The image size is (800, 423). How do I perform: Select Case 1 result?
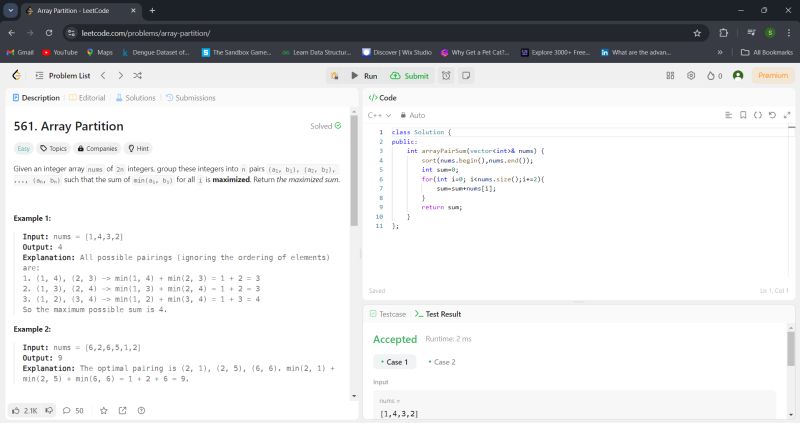tap(394, 362)
